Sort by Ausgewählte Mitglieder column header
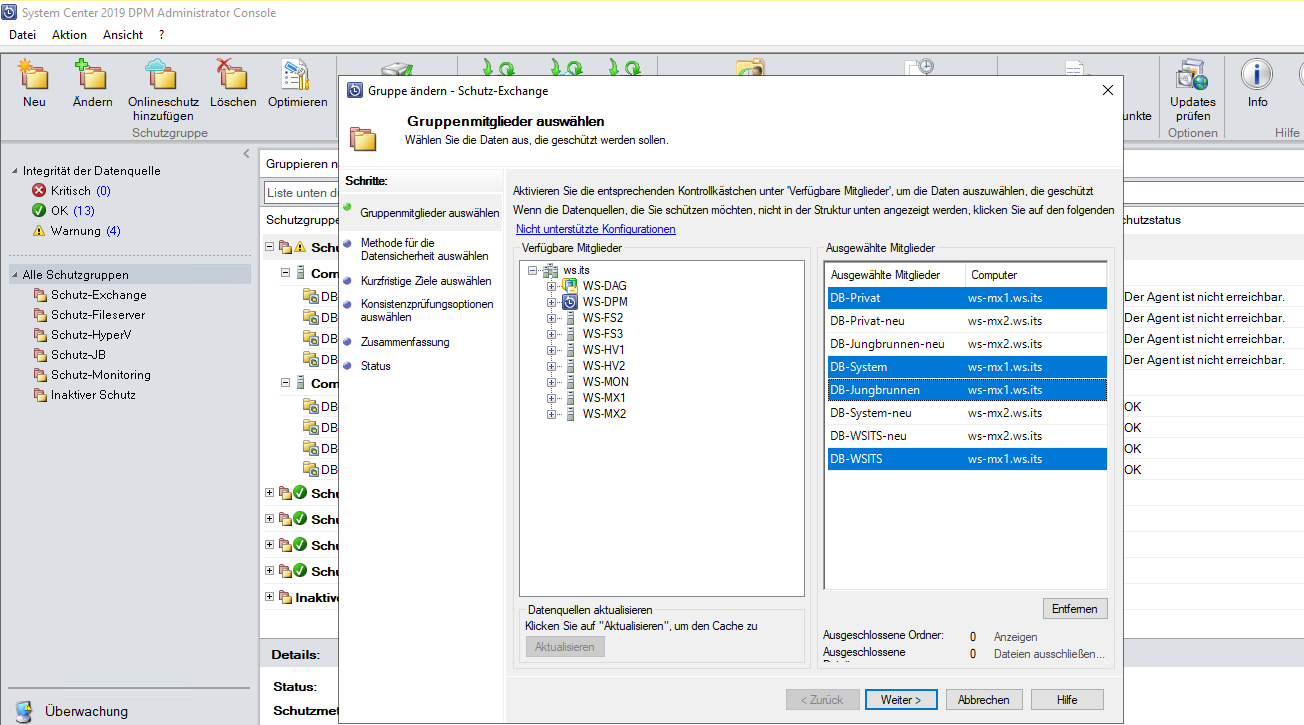Image resolution: width=1304 pixels, height=725 pixels. 895,274
